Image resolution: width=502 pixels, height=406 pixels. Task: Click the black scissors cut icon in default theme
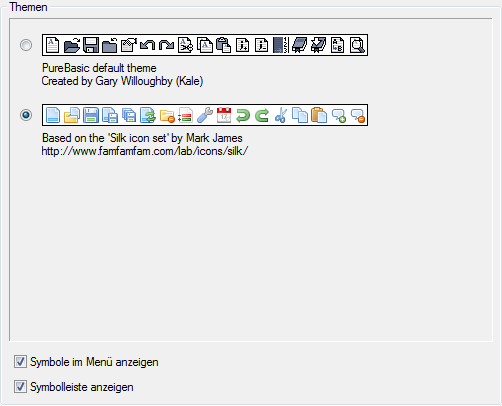pos(185,45)
